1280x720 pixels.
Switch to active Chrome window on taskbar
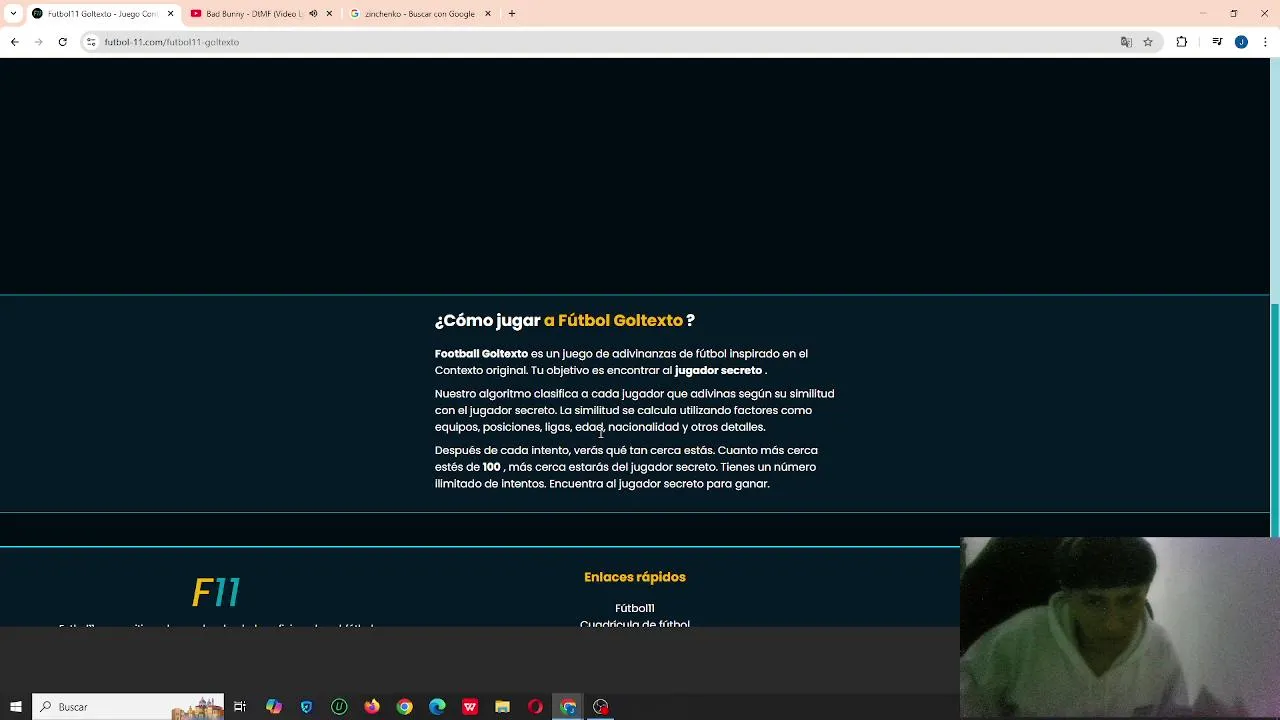[x=568, y=707]
